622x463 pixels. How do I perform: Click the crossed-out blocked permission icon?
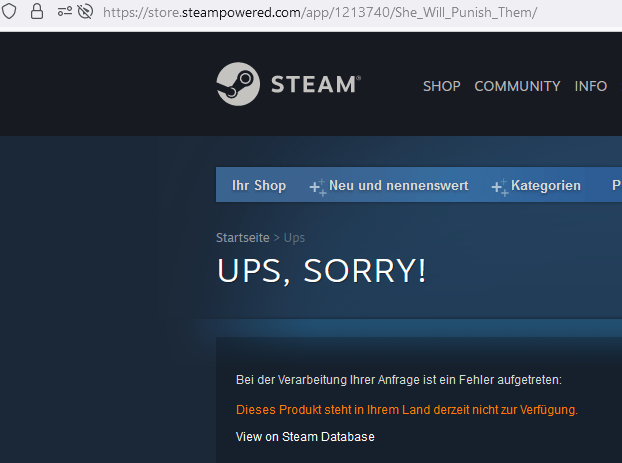(x=85, y=12)
